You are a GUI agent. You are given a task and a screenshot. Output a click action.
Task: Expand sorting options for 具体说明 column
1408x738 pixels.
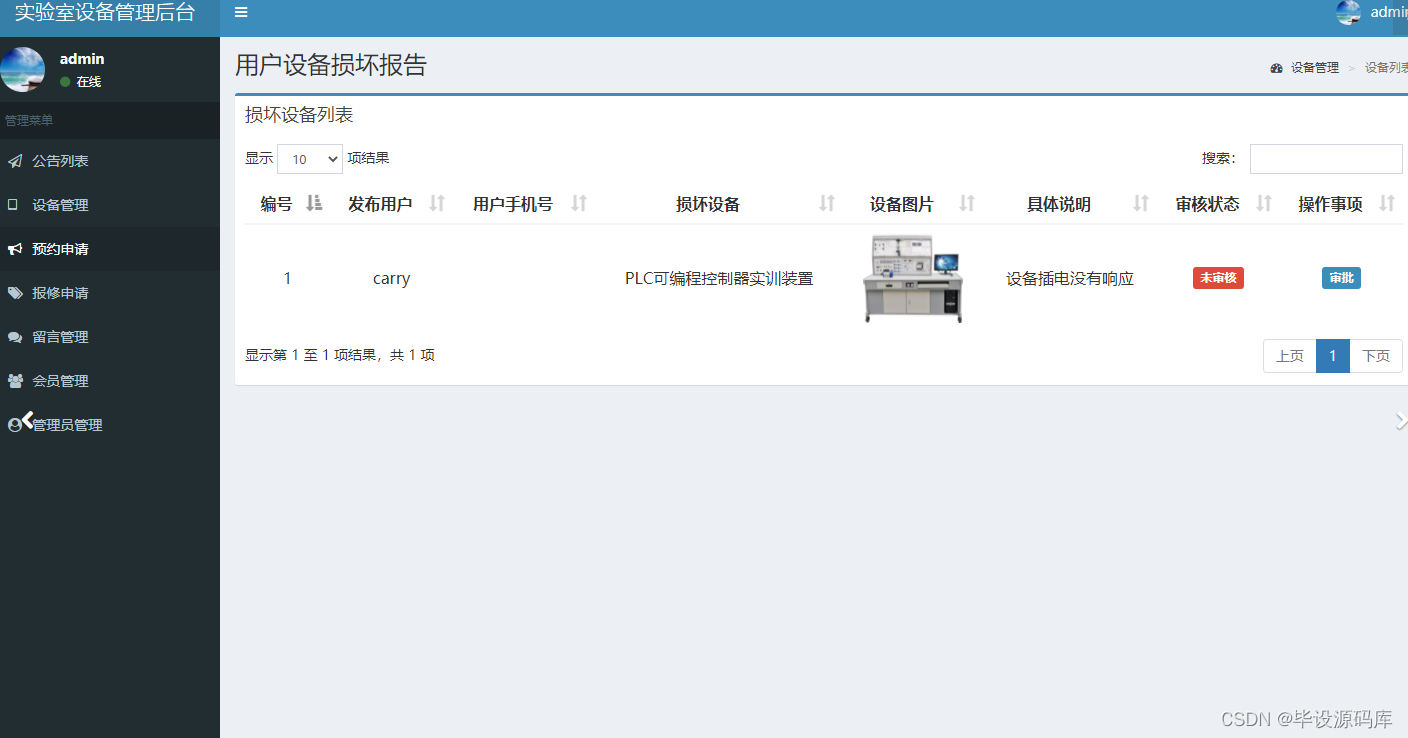1140,202
